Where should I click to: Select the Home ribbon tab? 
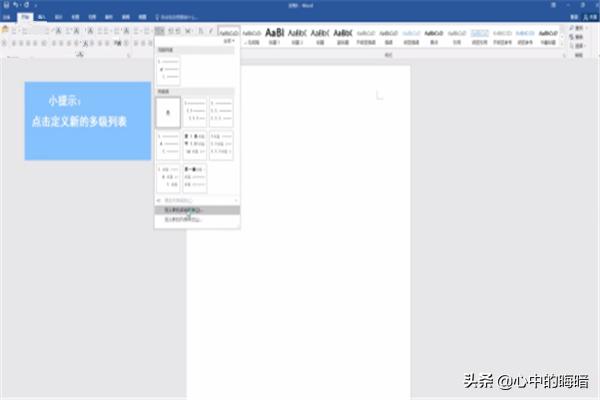pos(25,17)
